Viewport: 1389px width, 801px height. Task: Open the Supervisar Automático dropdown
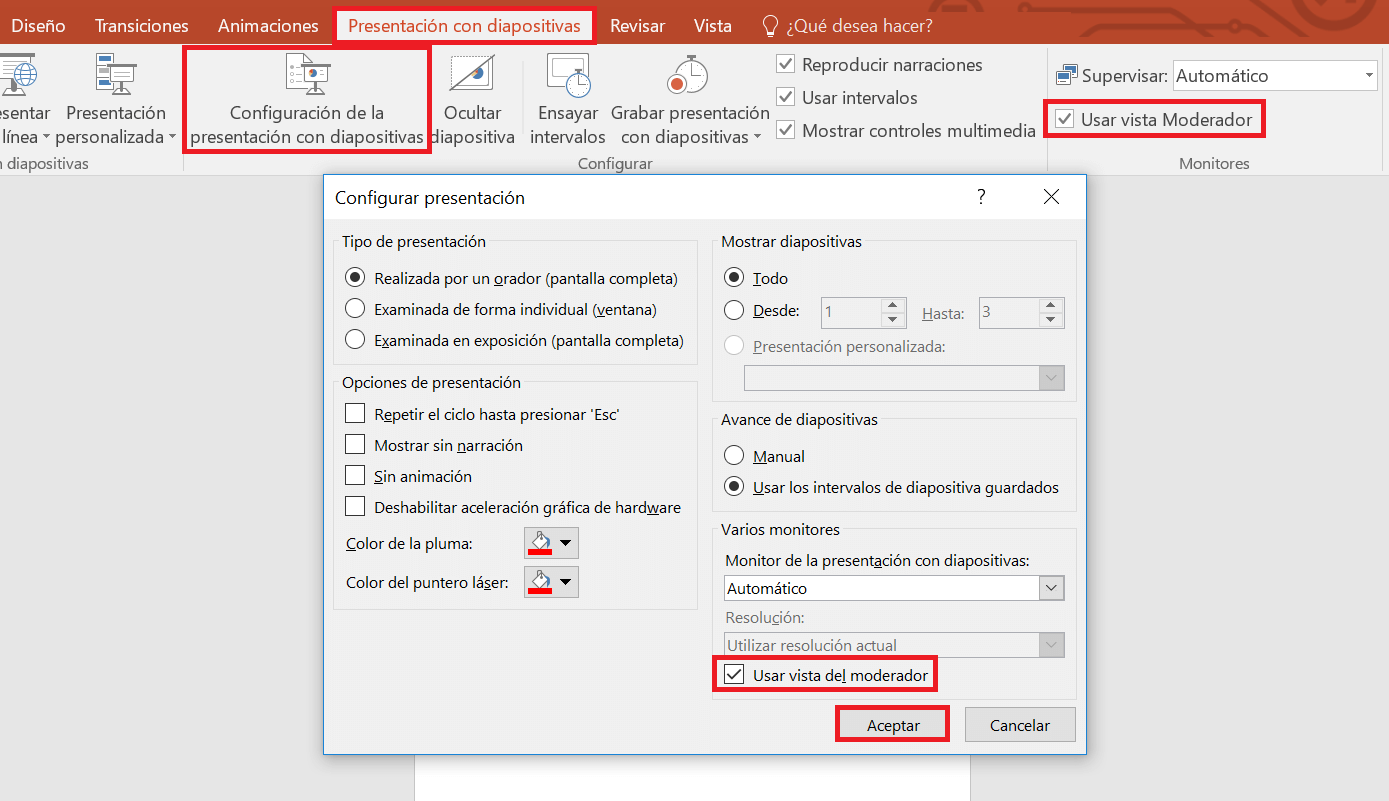(x=1369, y=76)
